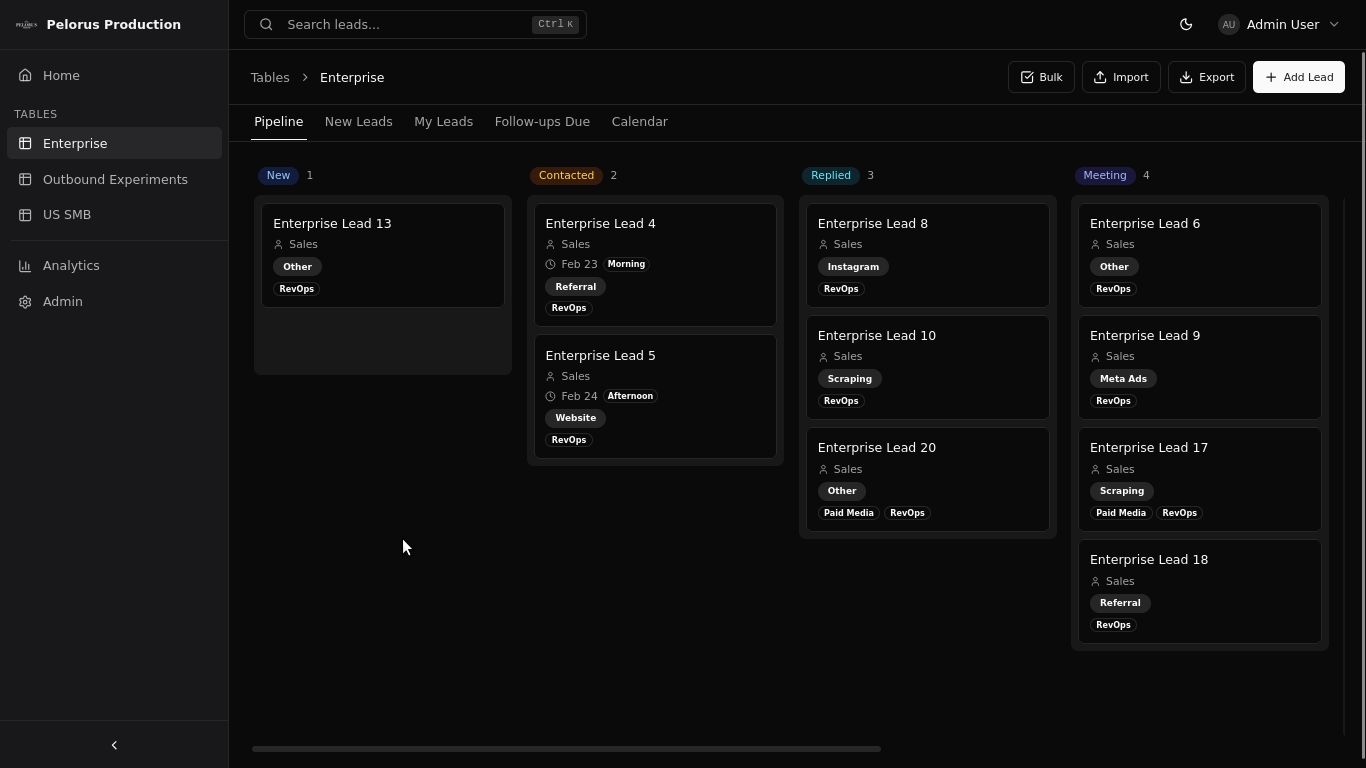Switch to the Pipeline tab

coord(278,121)
